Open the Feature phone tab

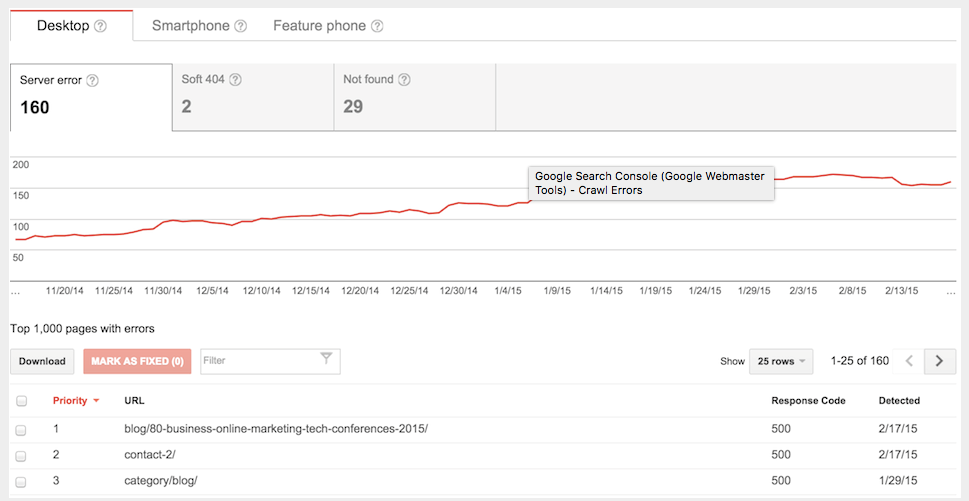click(x=319, y=26)
